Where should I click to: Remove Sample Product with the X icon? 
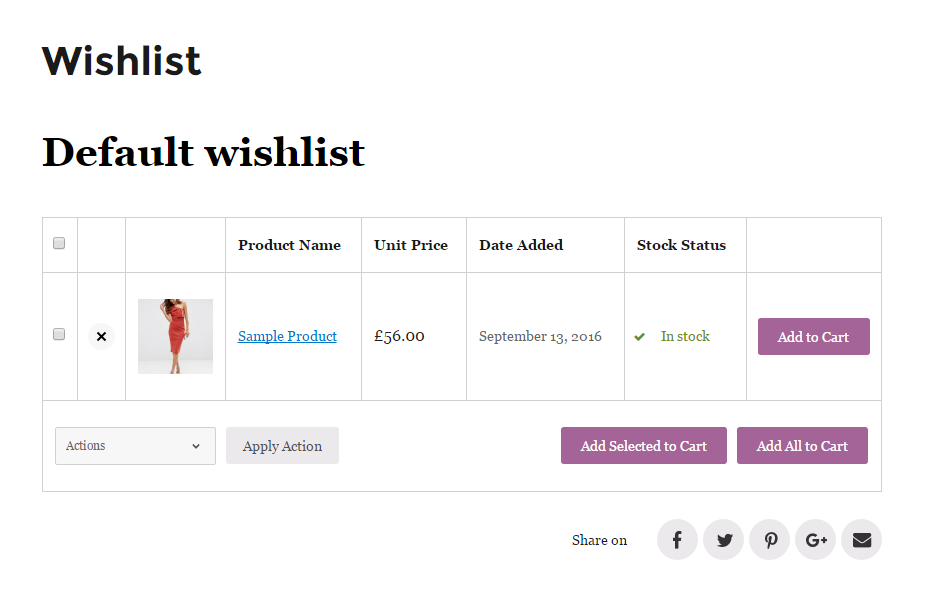101,337
